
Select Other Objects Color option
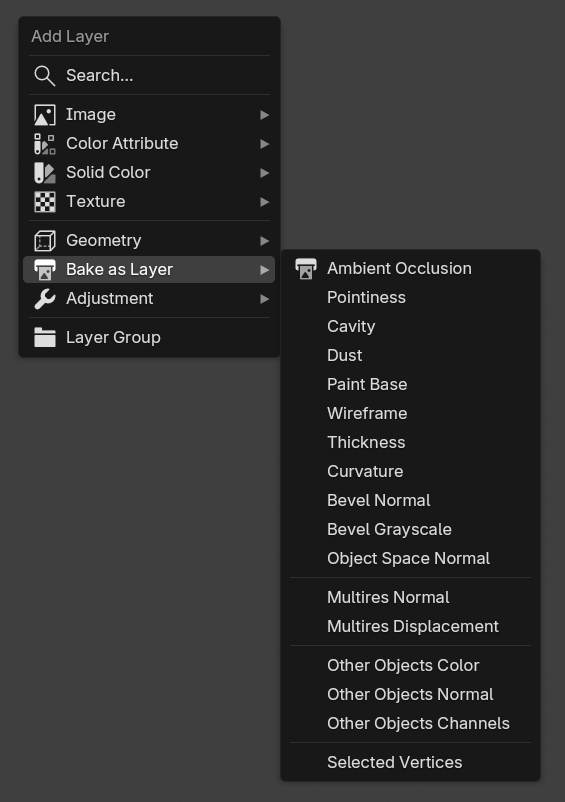pyautogui.click(x=411, y=665)
